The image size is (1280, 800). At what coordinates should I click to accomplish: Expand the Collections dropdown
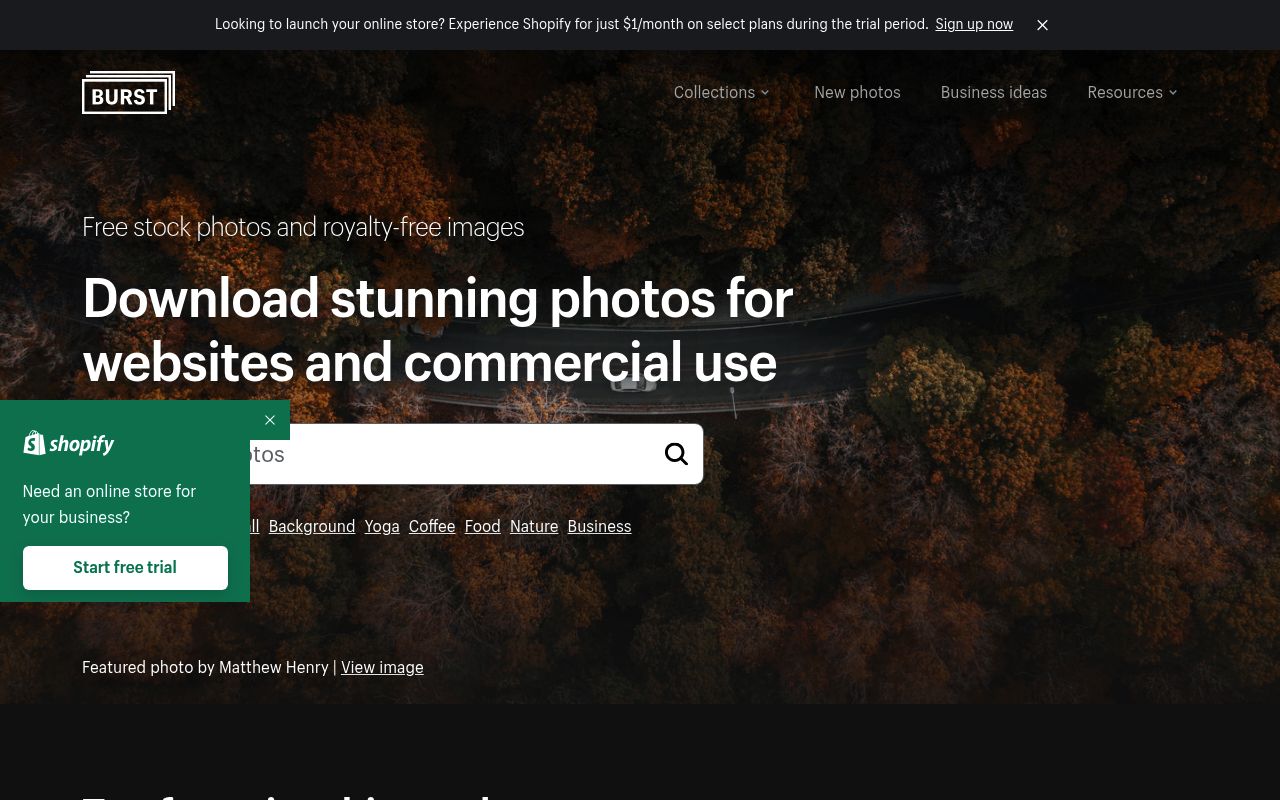click(x=714, y=92)
